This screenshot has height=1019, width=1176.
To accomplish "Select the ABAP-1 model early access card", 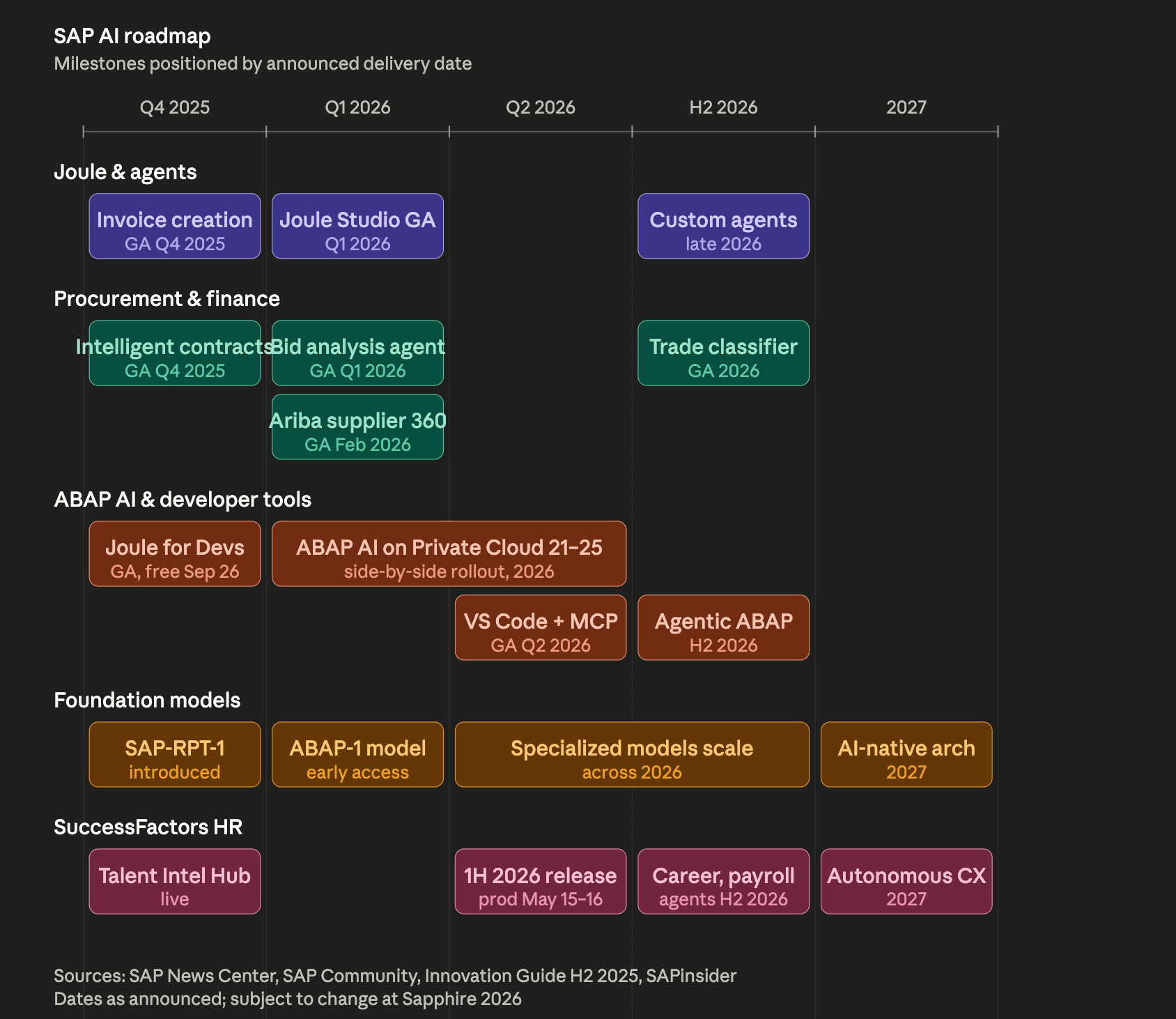I will pyautogui.click(x=357, y=754).
